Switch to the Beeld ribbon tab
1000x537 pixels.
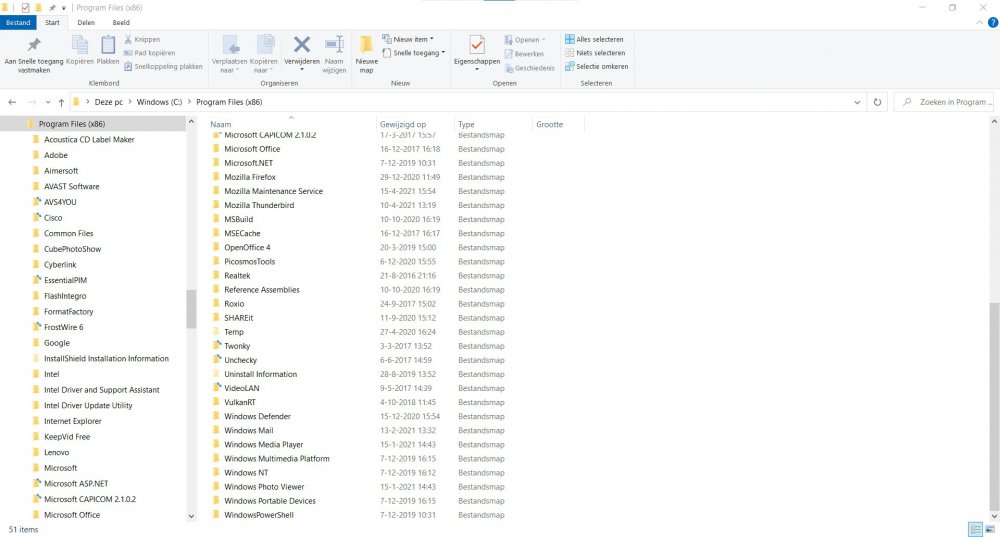pyautogui.click(x=120, y=22)
